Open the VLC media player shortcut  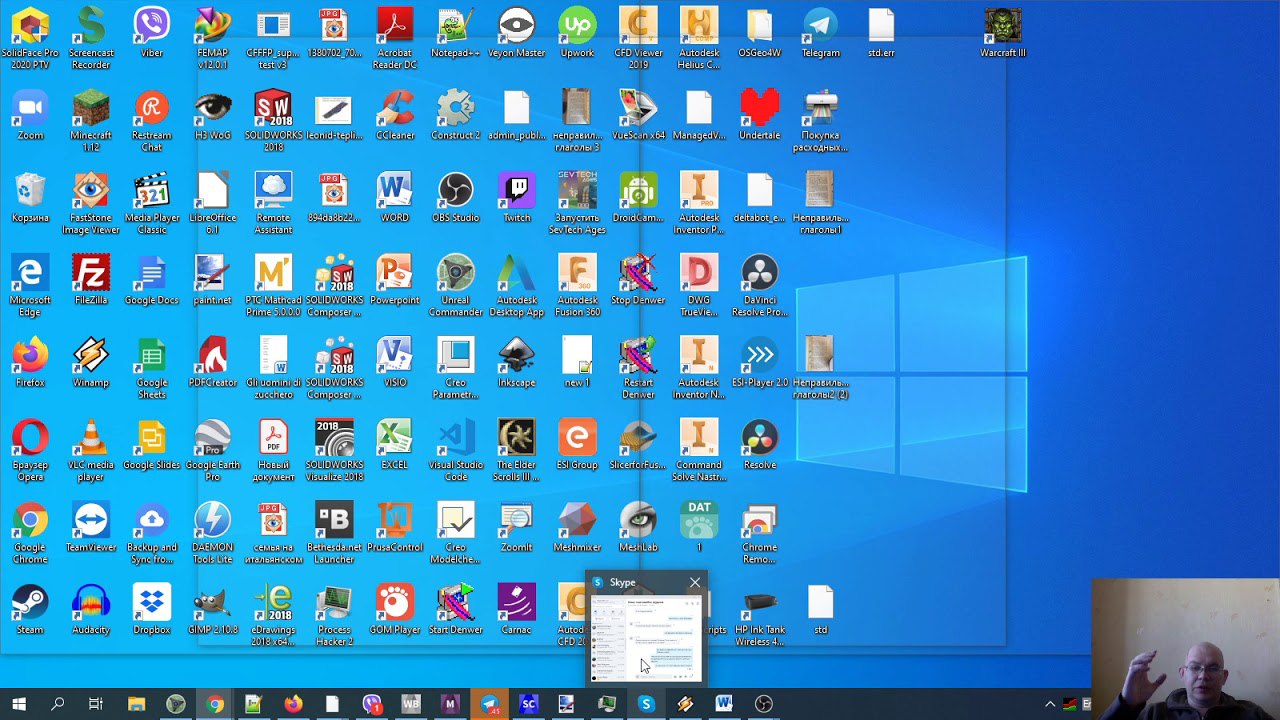pos(91,451)
